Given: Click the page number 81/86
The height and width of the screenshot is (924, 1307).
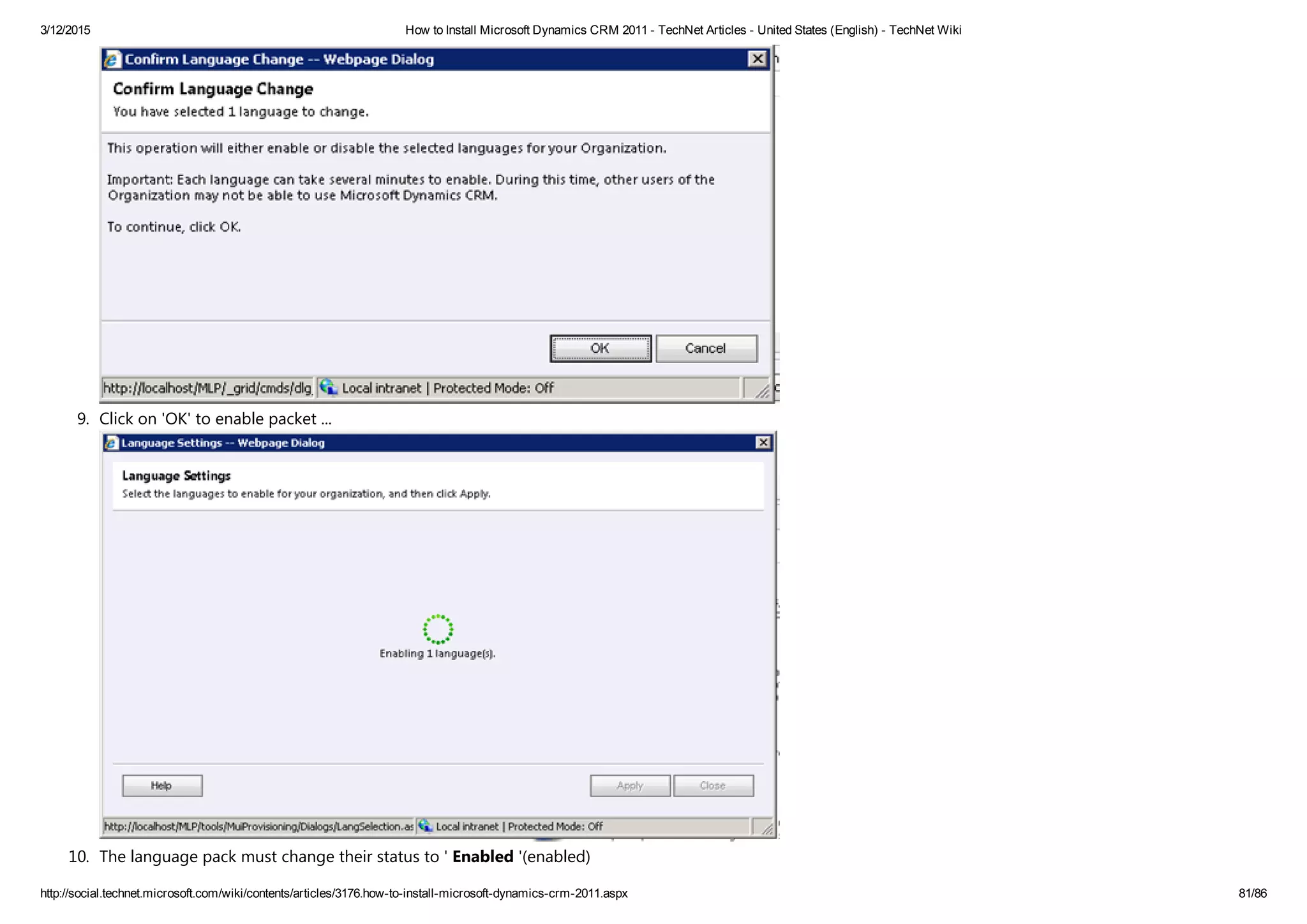Looking at the screenshot, I should coord(1252,893).
